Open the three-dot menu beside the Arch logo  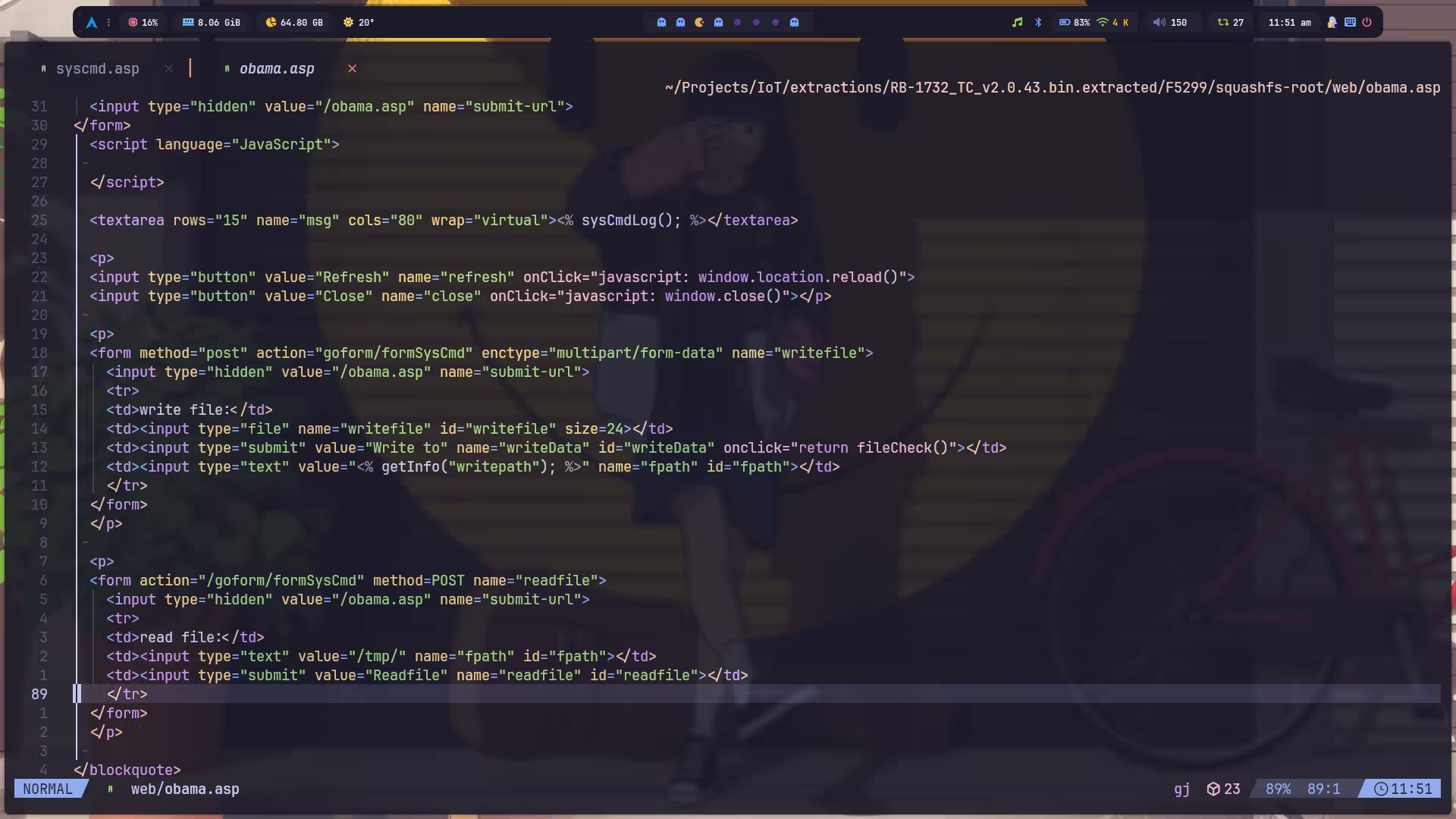point(108,23)
